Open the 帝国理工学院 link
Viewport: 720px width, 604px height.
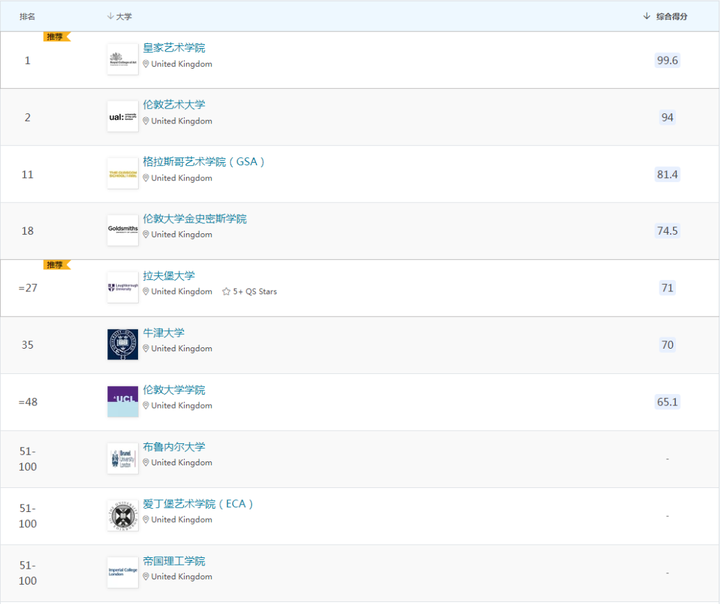click(x=174, y=561)
